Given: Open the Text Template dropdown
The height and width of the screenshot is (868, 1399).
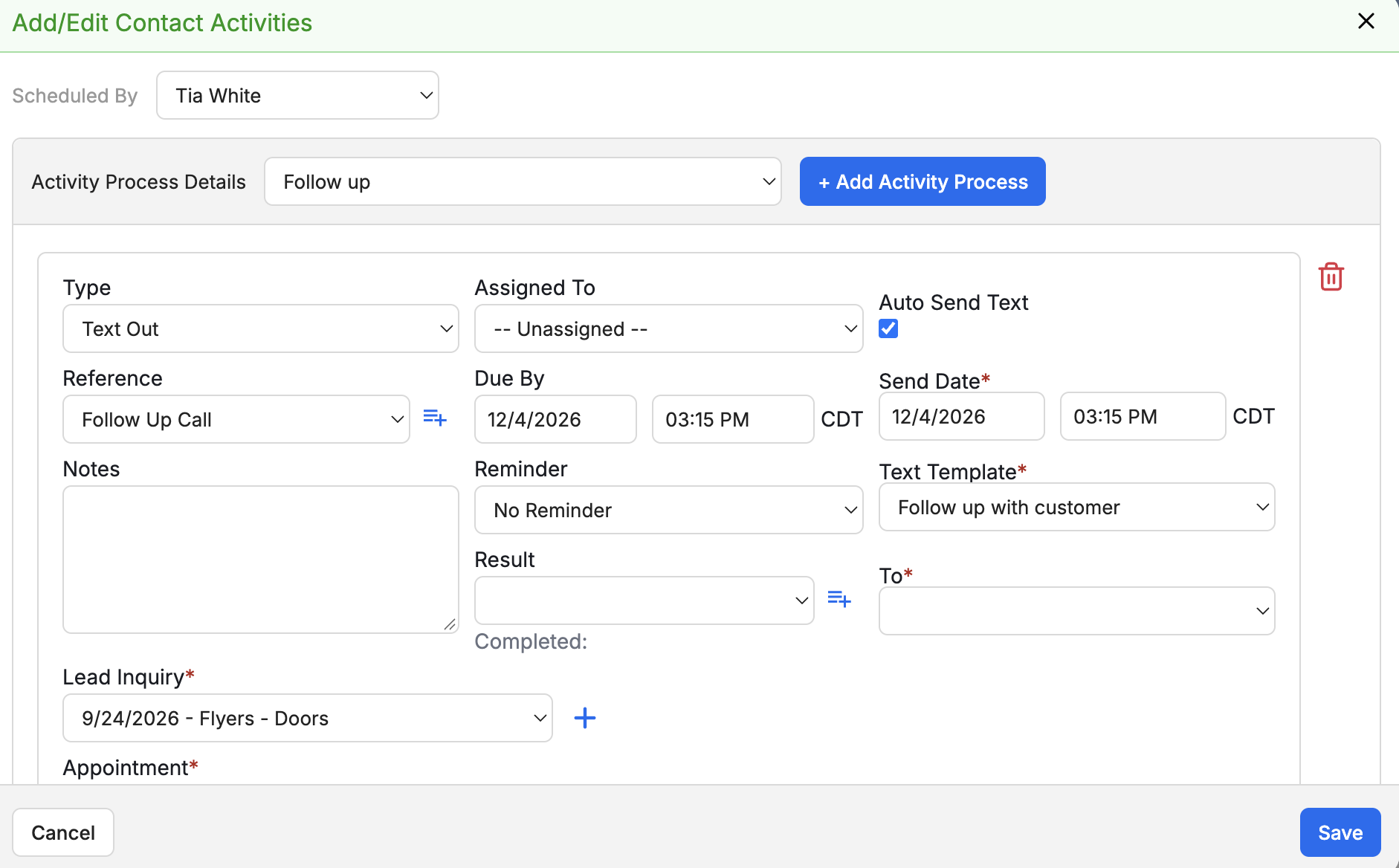Looking at the screenshot, I should 1076,507.
